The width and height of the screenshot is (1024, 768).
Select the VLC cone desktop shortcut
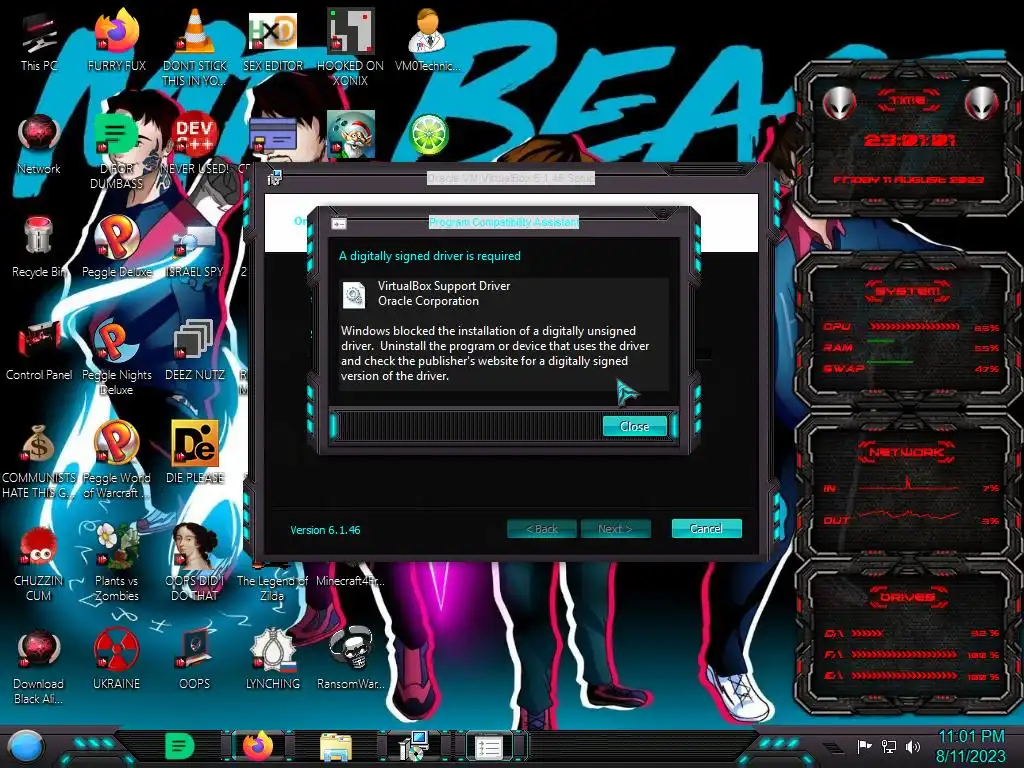(195, 47)
